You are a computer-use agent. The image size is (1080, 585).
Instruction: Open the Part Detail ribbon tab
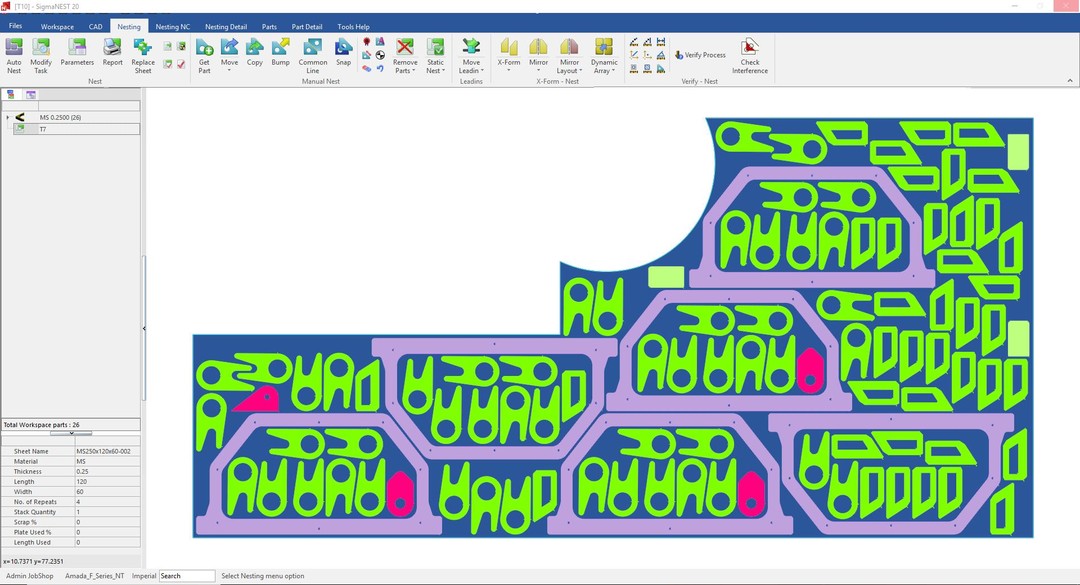(307, 27)
